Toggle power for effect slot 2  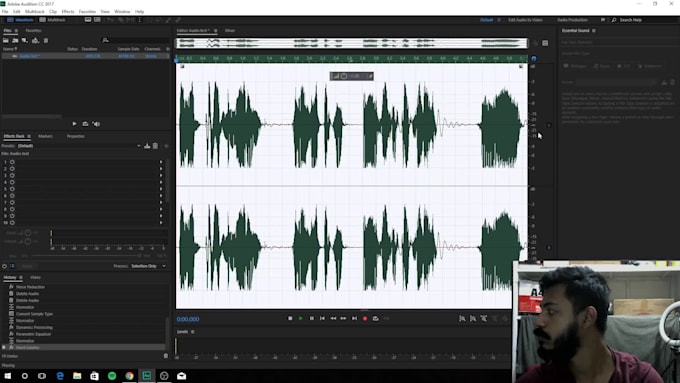pos(12,169)
